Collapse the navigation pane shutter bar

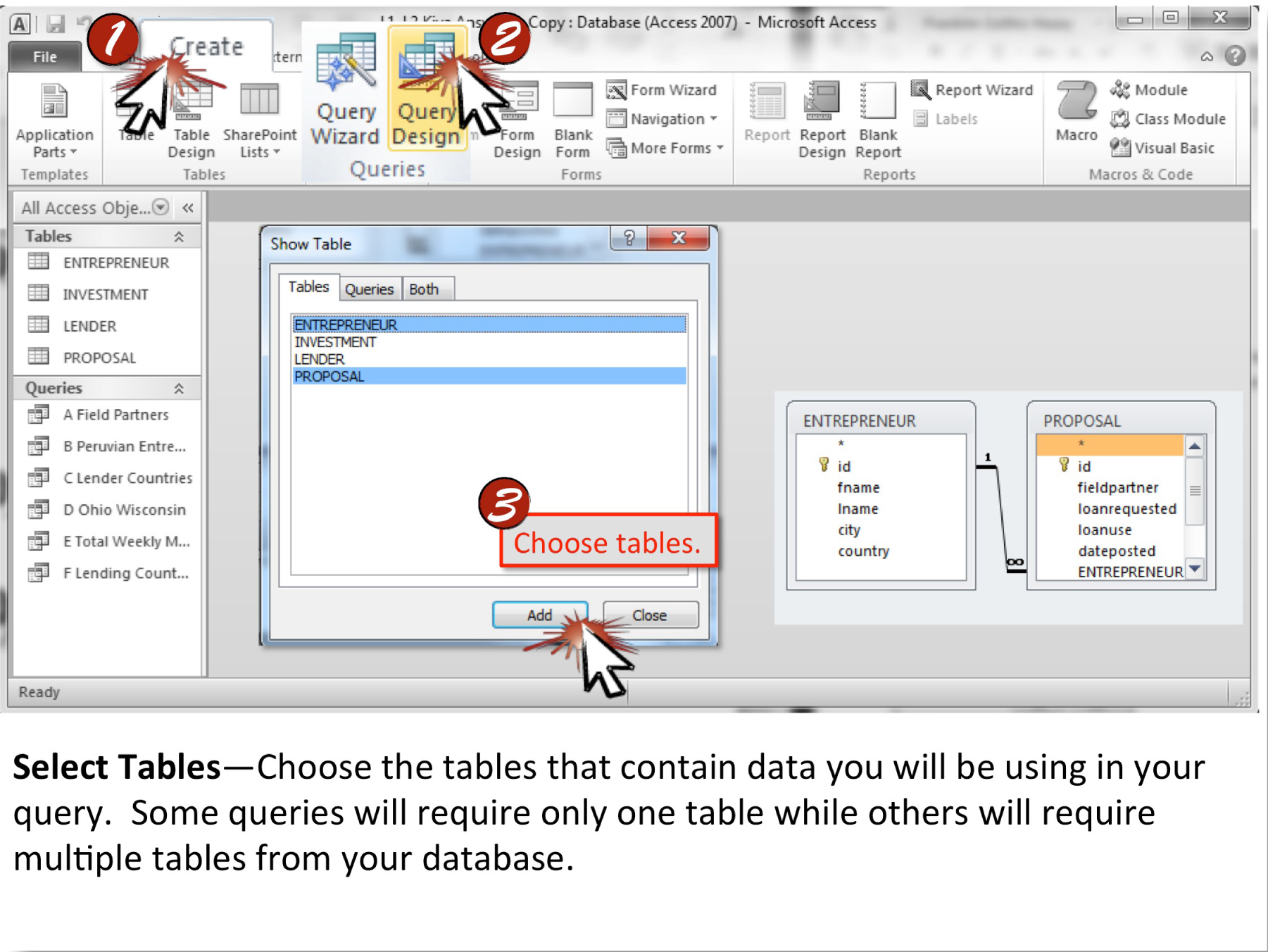[188, 208]
